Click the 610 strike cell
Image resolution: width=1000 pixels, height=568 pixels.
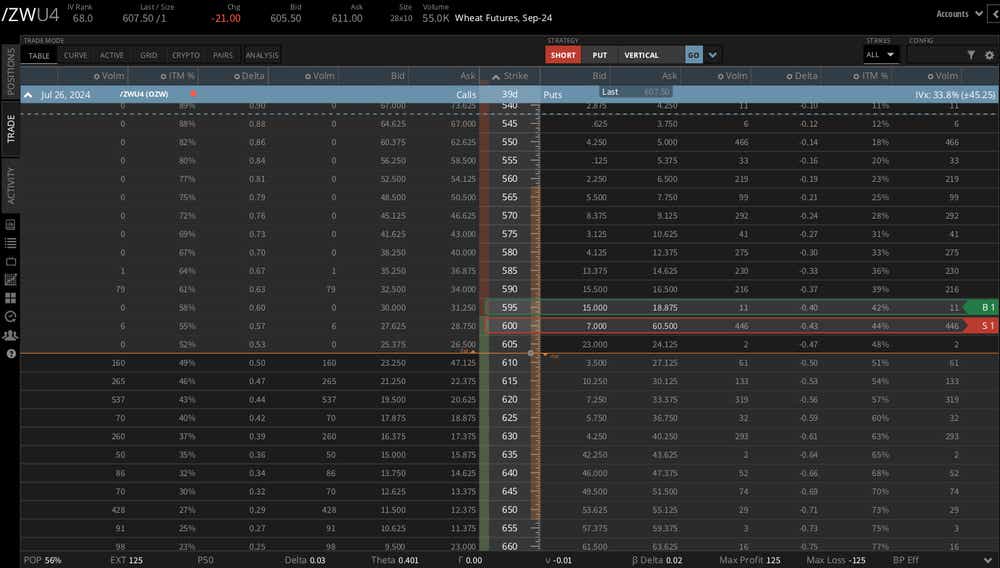pyautogui.click(x=510, y=363)
